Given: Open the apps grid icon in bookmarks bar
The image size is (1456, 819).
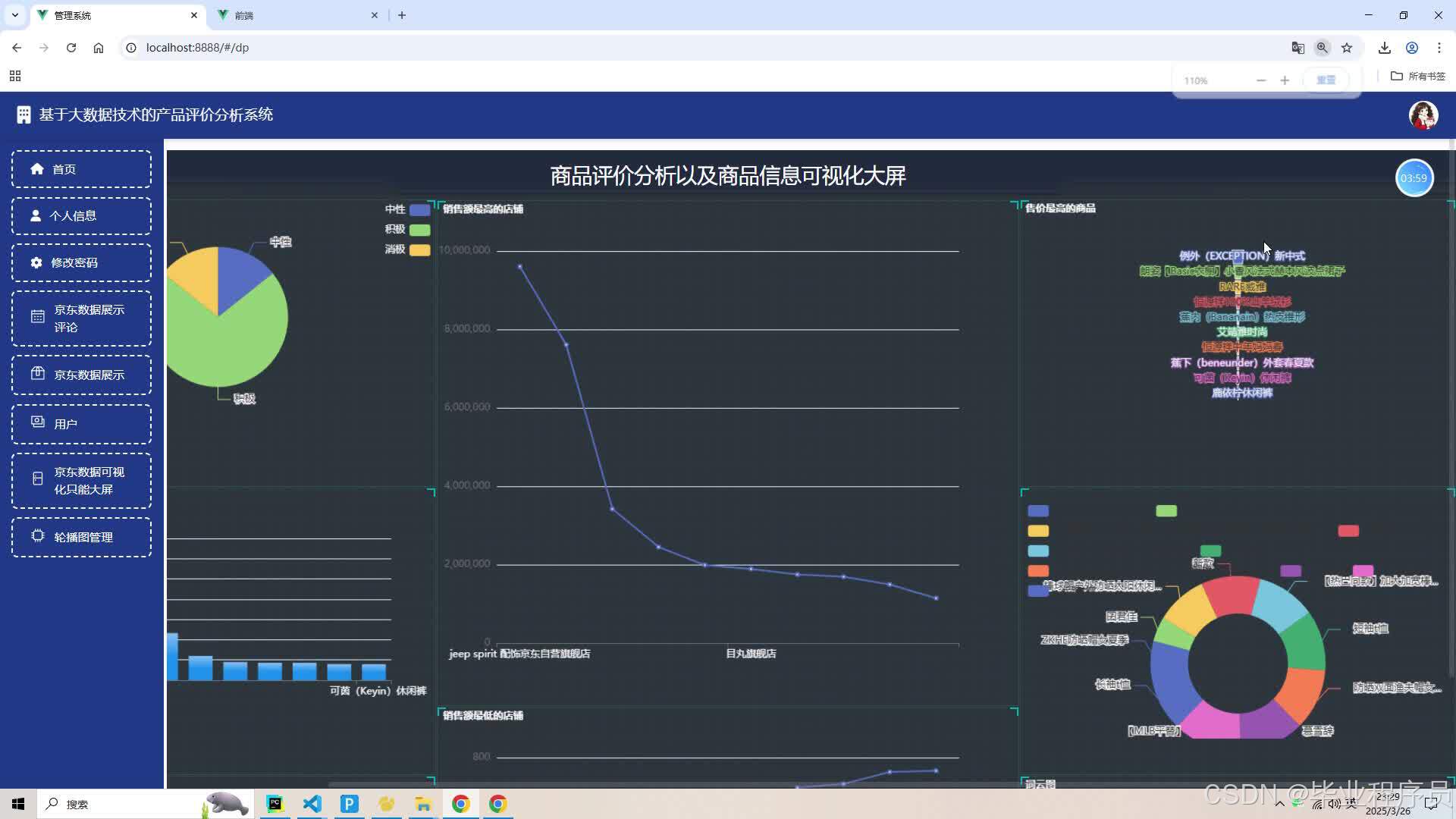Looking at the screenshot, I should click(x=15, y=76).
